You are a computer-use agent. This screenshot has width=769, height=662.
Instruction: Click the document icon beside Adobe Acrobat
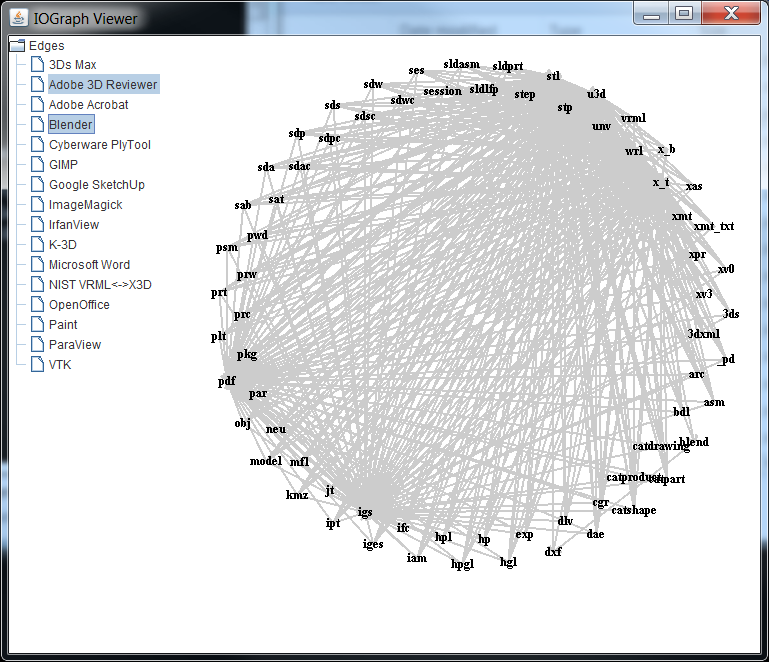coord(37,104)
